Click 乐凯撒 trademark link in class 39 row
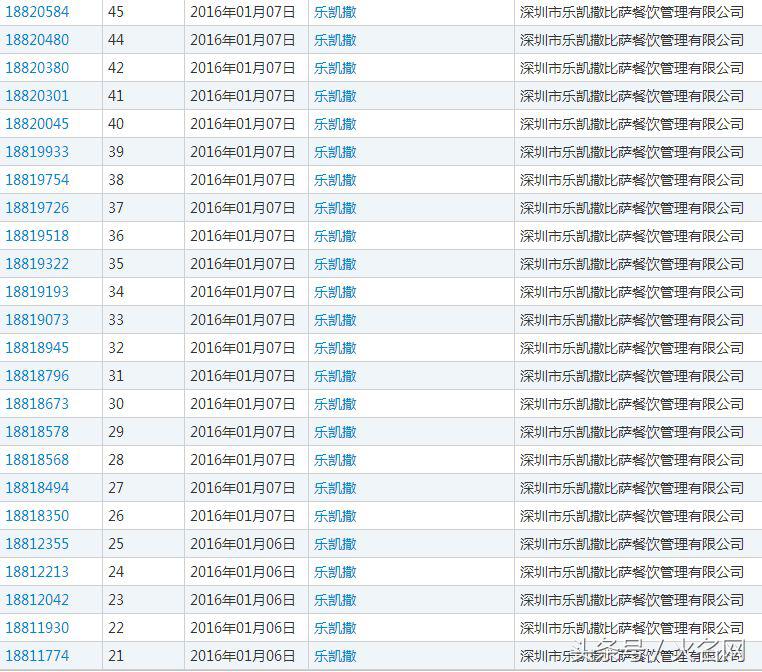 point(335,152)
